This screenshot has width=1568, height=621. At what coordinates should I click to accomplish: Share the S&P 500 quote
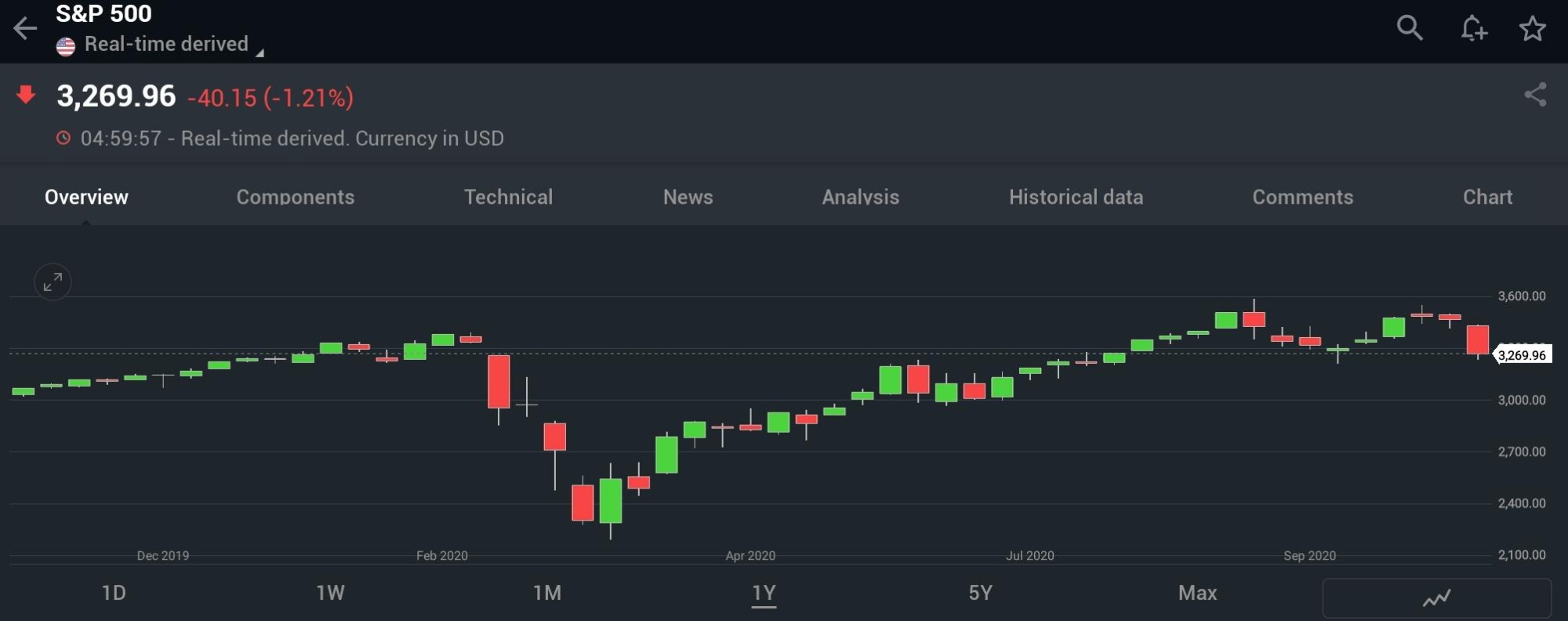[1535, 95]
